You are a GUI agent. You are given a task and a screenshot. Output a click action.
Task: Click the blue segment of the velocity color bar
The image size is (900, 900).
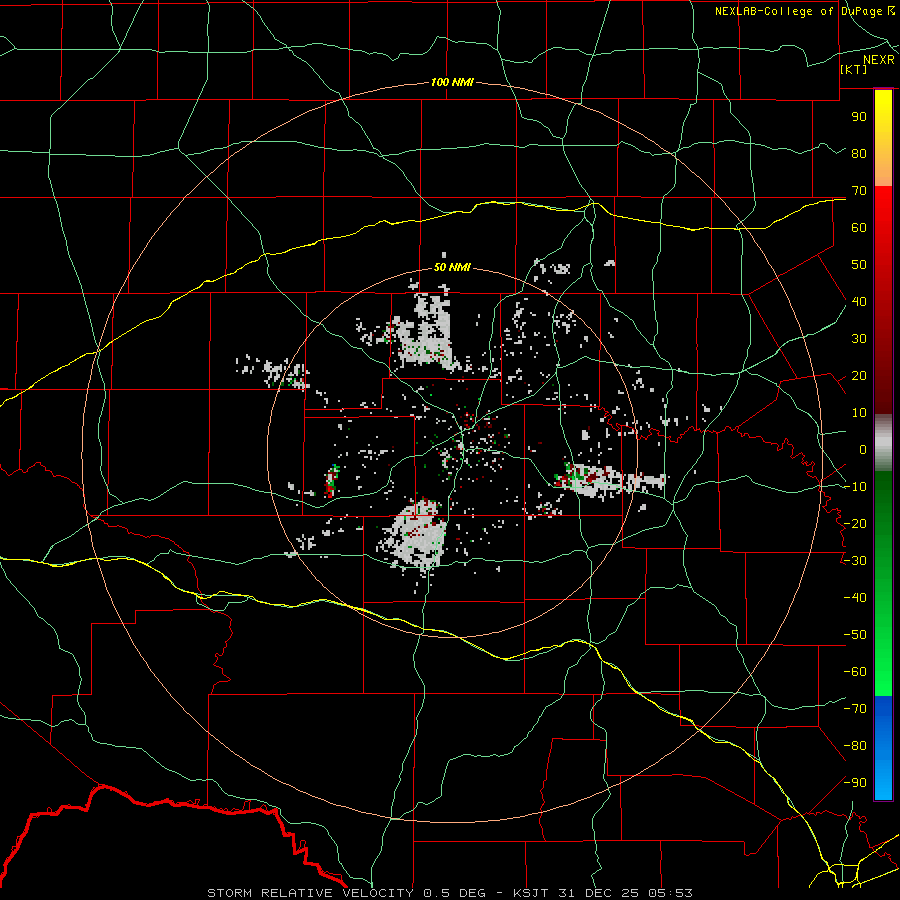[x=883, y=748]
